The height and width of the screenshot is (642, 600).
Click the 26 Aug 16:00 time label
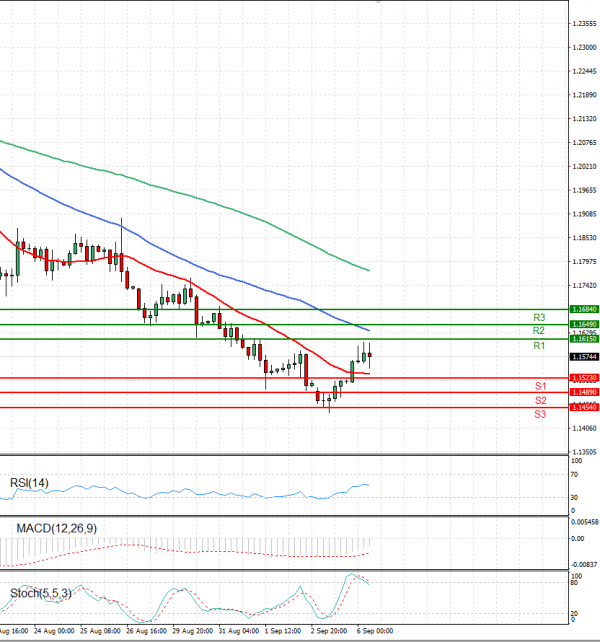pos(147,631)
